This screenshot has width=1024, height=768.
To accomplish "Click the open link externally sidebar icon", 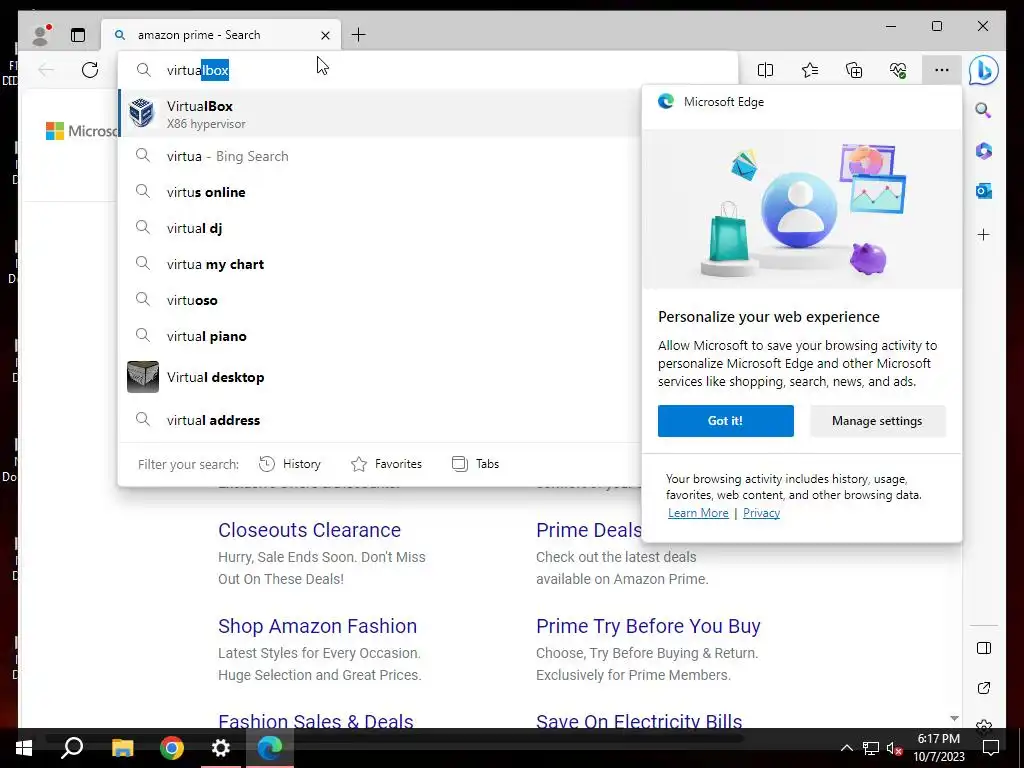I will click(x=984, y=688).
